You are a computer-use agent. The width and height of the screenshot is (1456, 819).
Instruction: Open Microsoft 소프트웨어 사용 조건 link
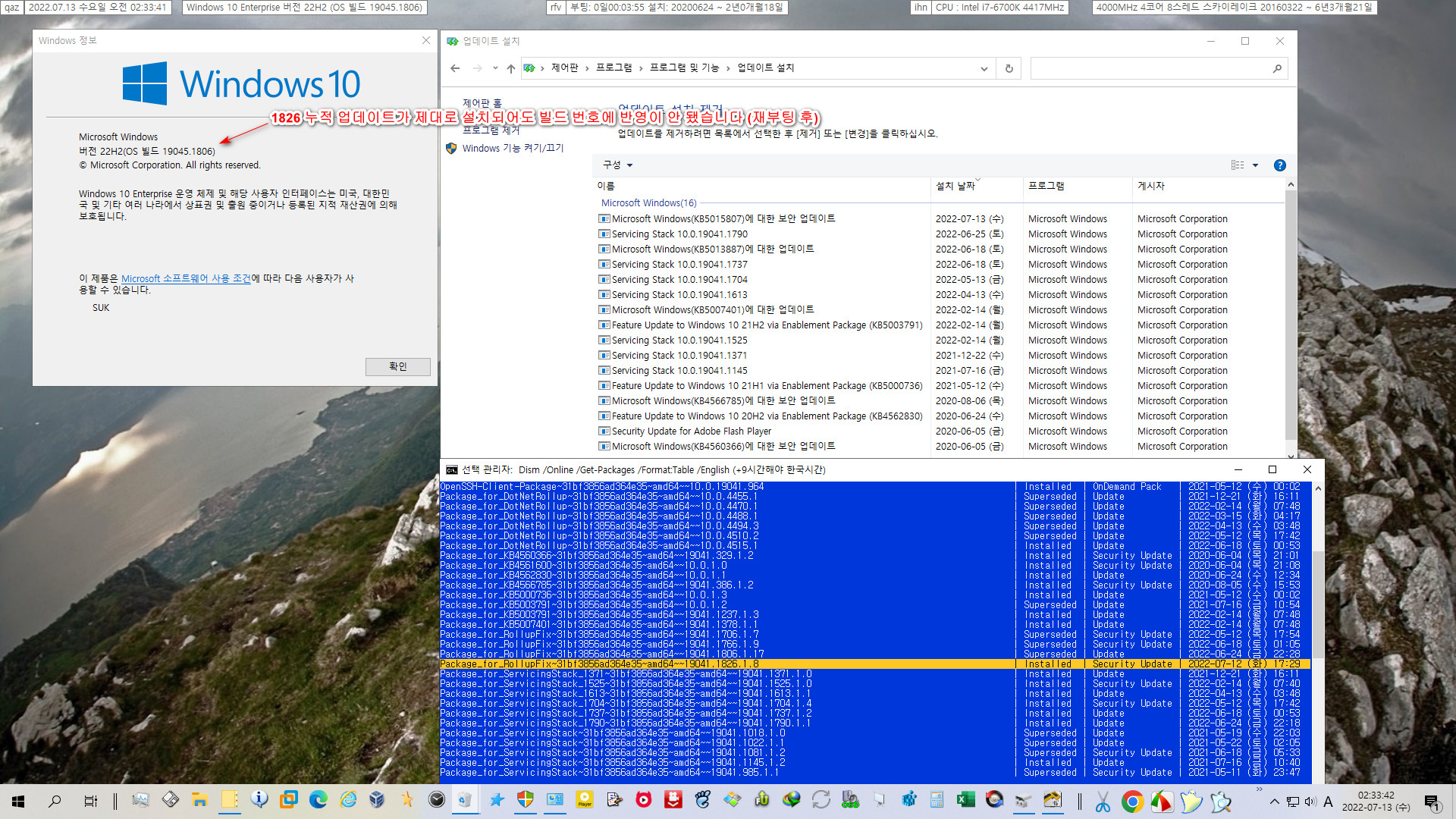coord(186,278)
